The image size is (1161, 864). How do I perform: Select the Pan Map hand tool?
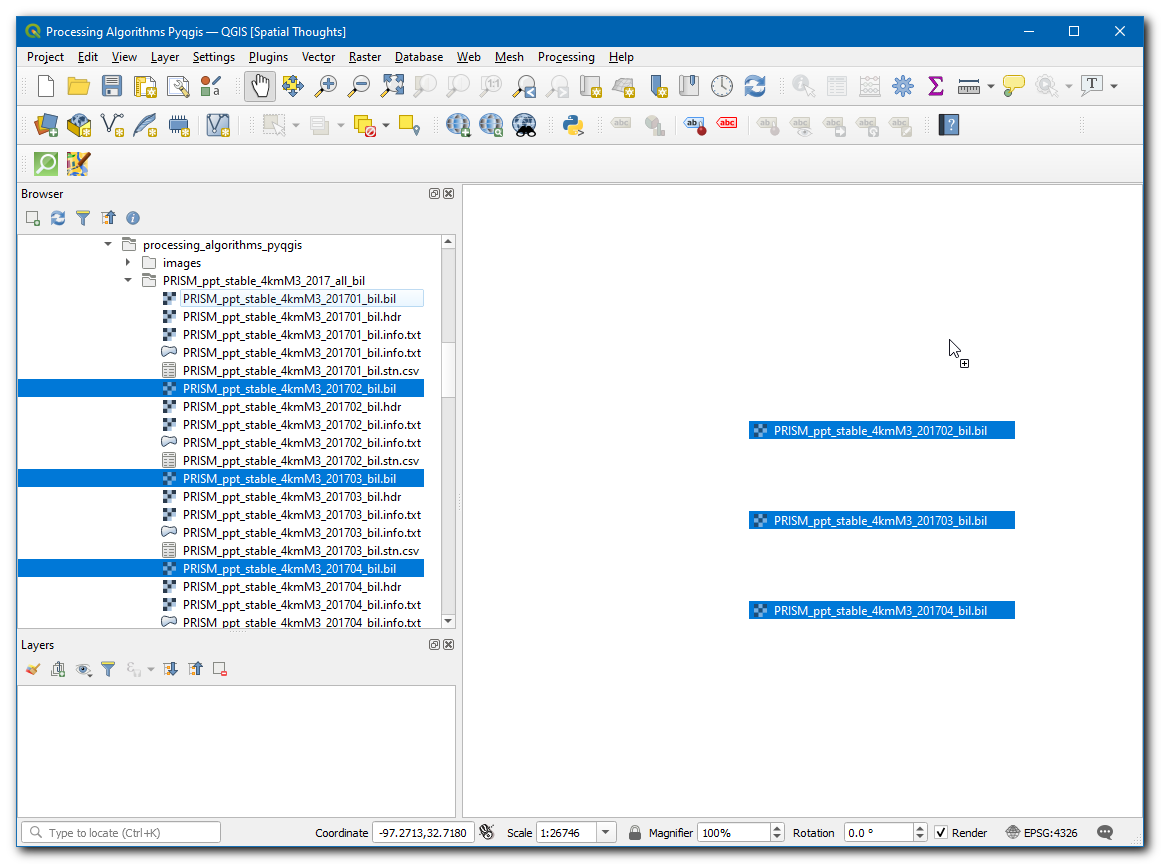[x=259, y=86]
